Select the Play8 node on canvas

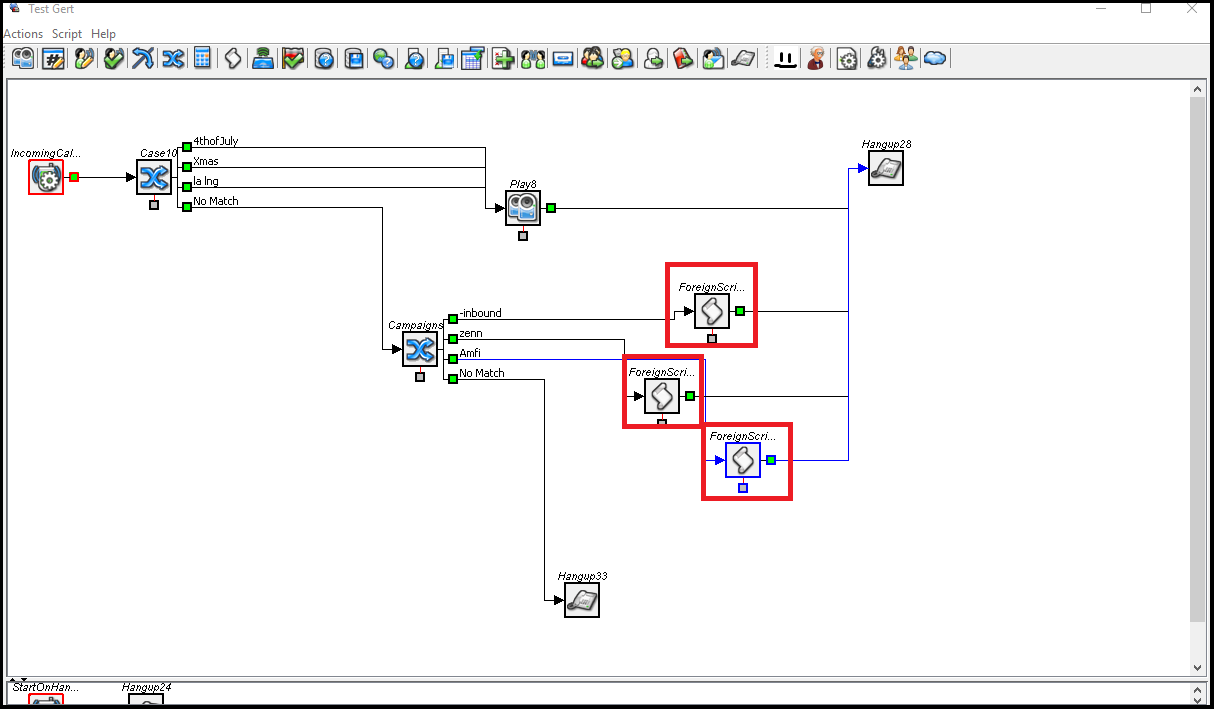click(523, 208)
